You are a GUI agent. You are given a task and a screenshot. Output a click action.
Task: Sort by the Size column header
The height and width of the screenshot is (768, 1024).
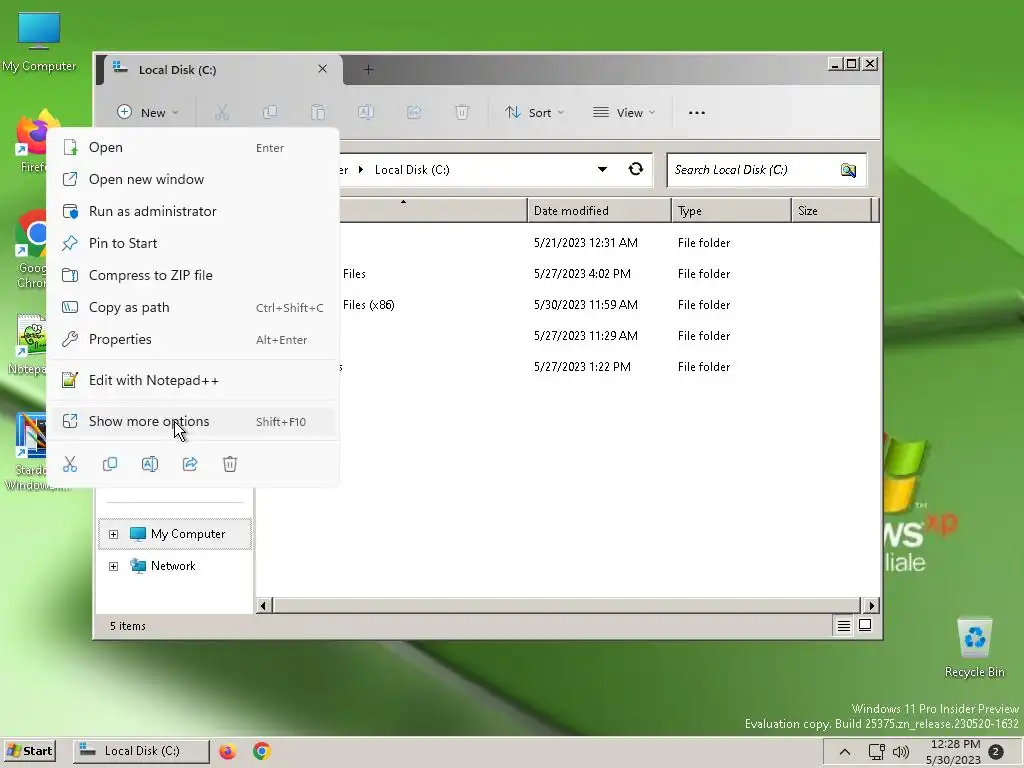click(x=832, y=211)
